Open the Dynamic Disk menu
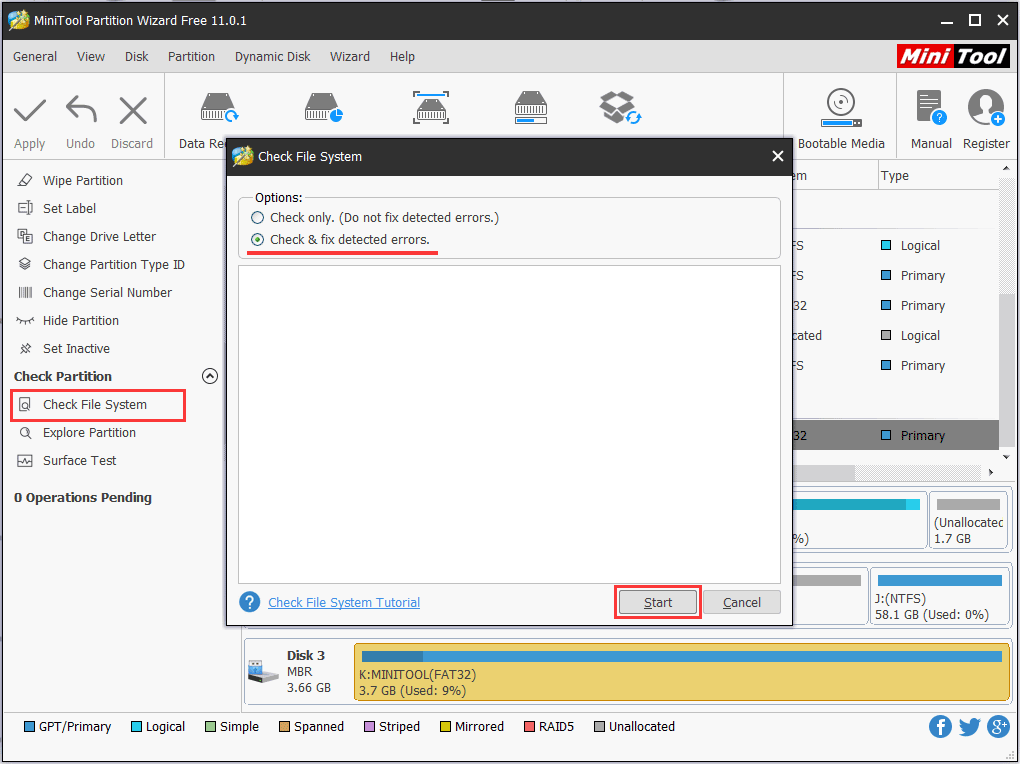This screenshot has height=764, width=1020. [273, 57]
